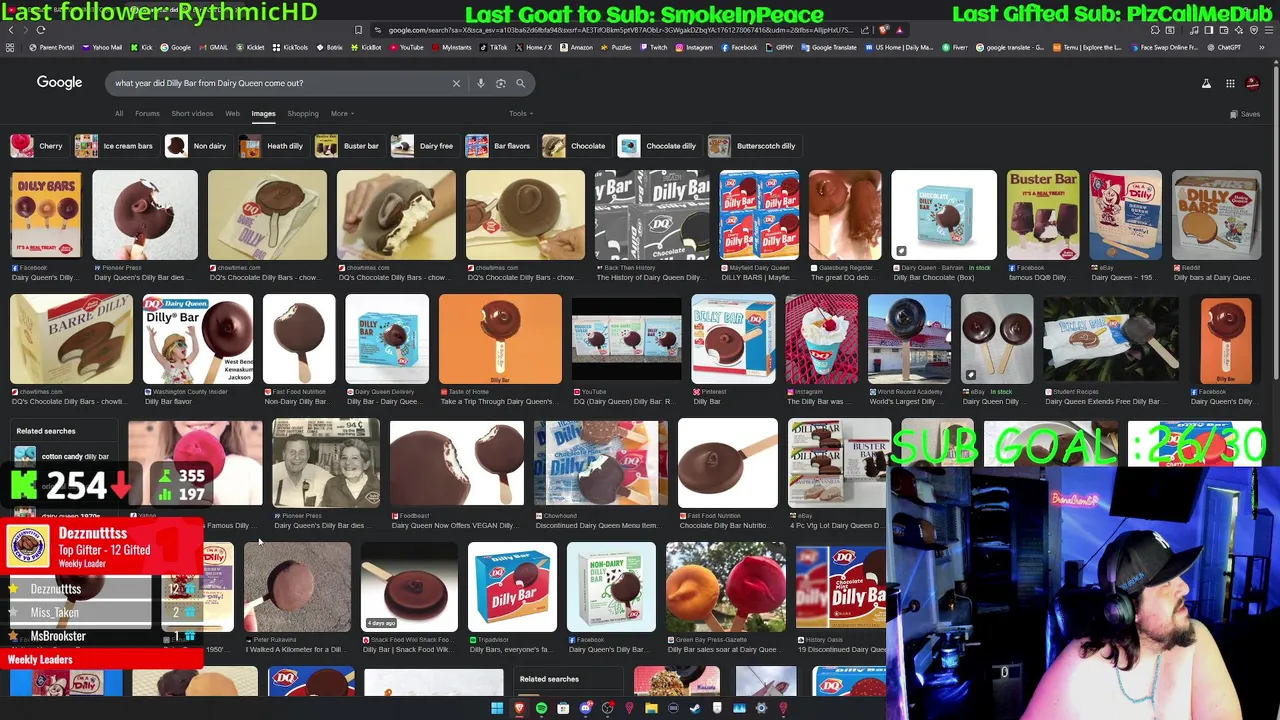1280x720 pixels.
Task: Switch to Web tab
Action: pos(232,113)
